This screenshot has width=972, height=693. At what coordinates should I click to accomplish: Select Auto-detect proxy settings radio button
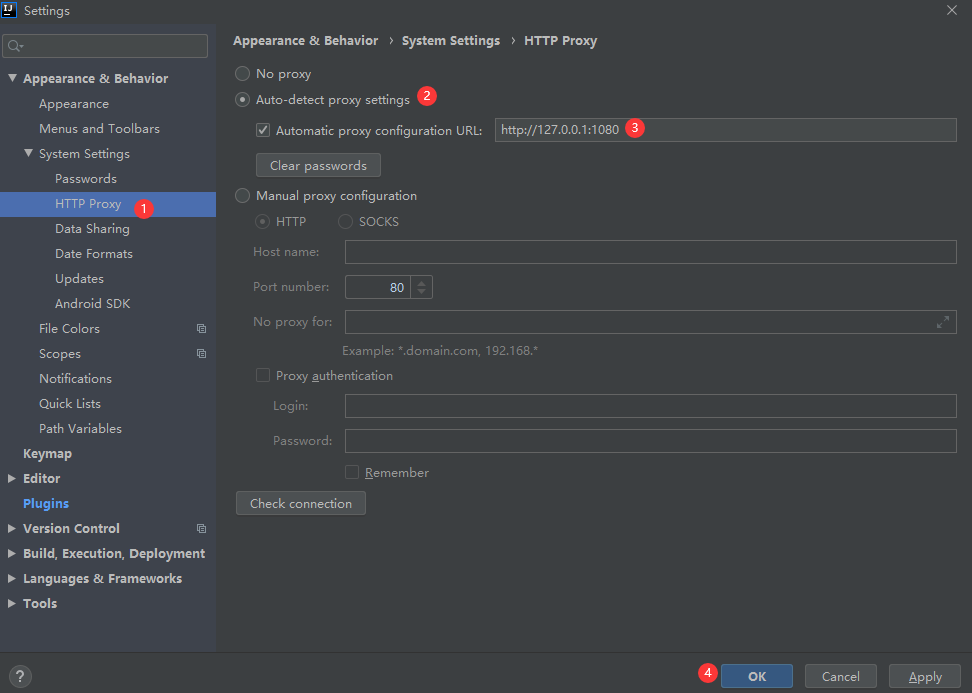(242, 100)
